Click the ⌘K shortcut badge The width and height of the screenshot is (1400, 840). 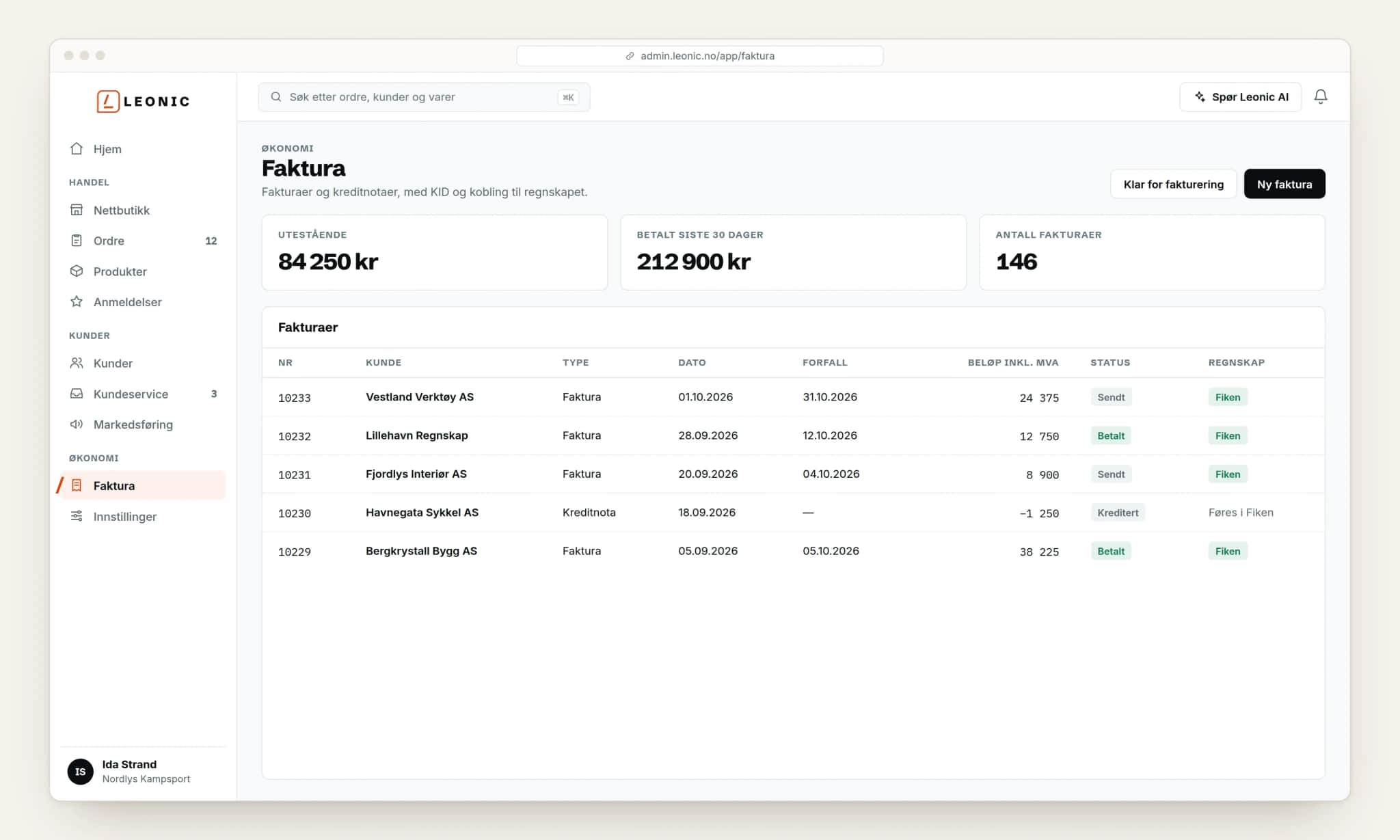point(568,97)
